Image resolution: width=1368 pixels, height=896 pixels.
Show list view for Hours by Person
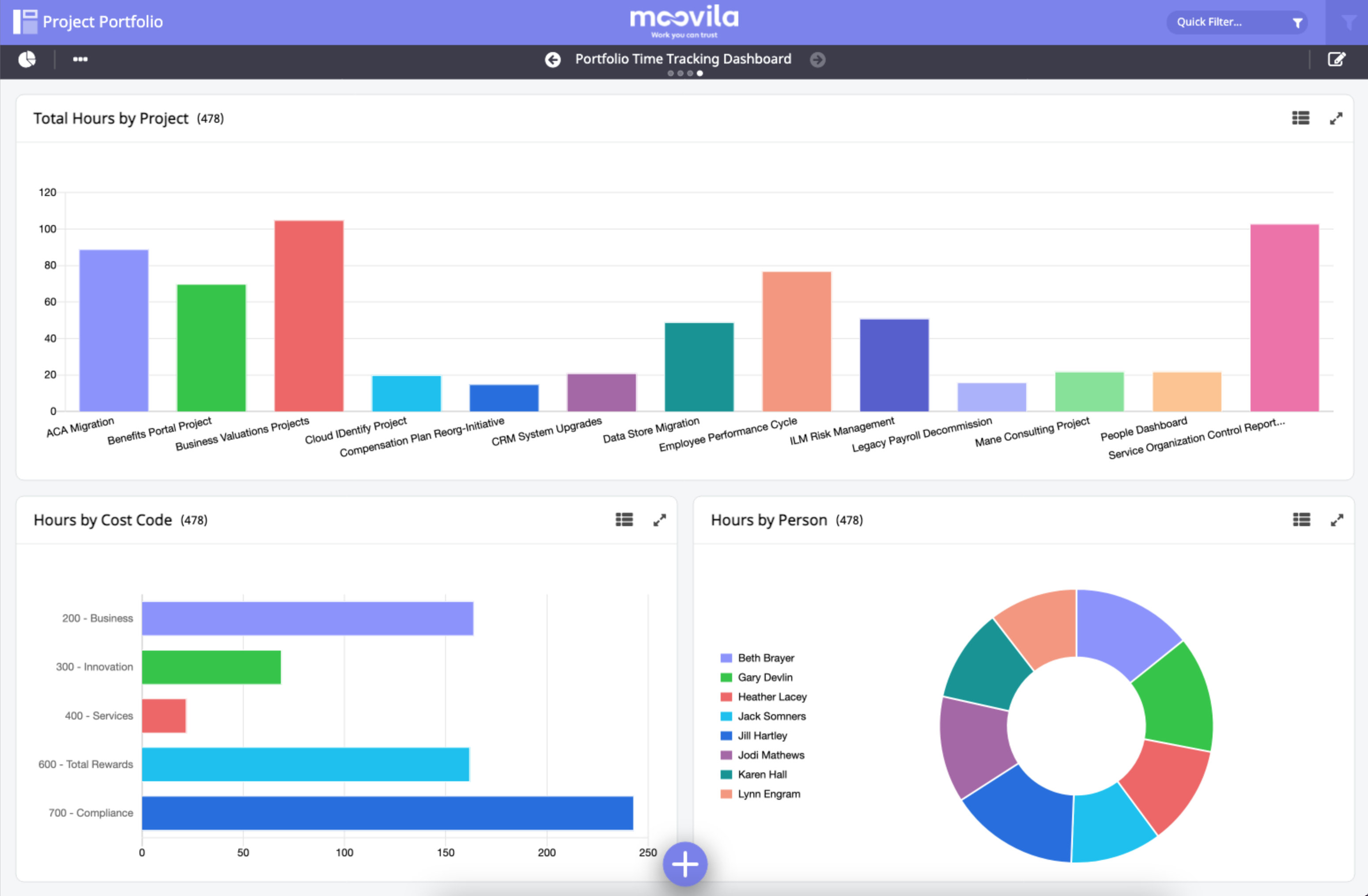(x=1301, y=520)
